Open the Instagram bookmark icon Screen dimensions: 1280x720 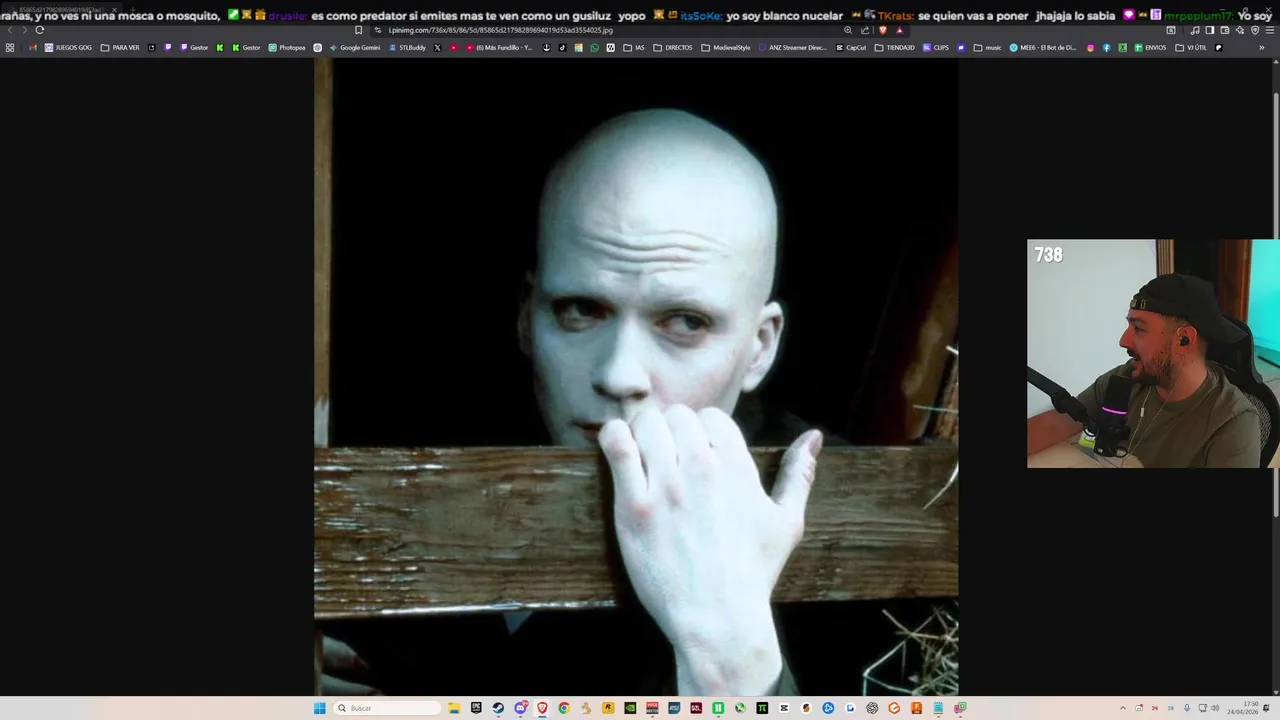[1091, 47]
